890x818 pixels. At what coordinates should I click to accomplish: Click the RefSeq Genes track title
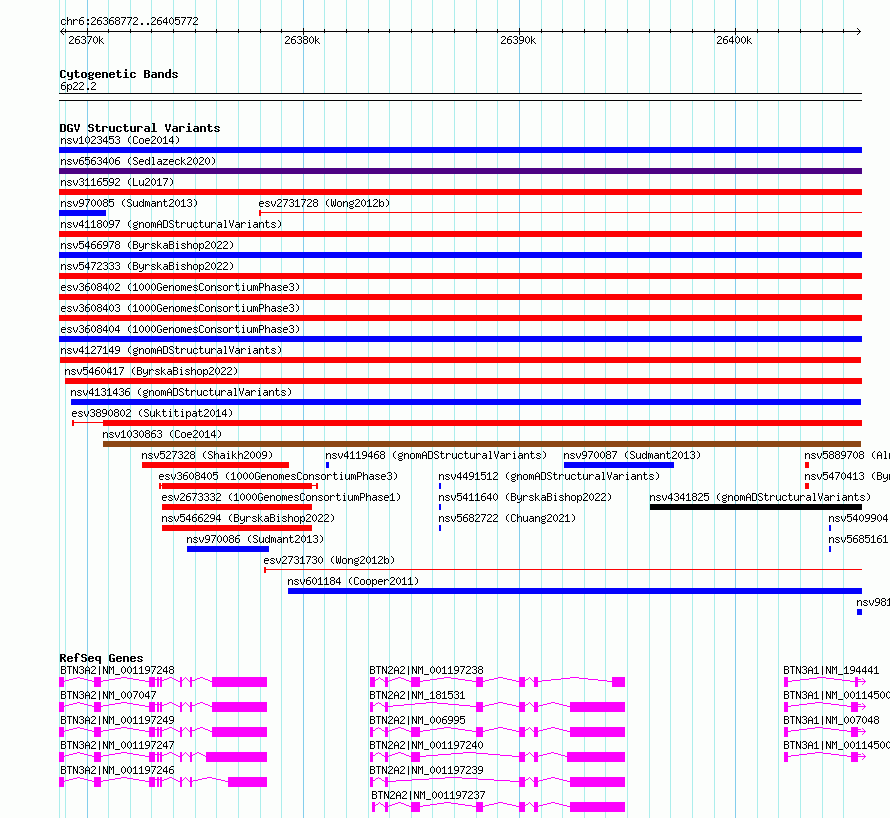pos(101,658)
